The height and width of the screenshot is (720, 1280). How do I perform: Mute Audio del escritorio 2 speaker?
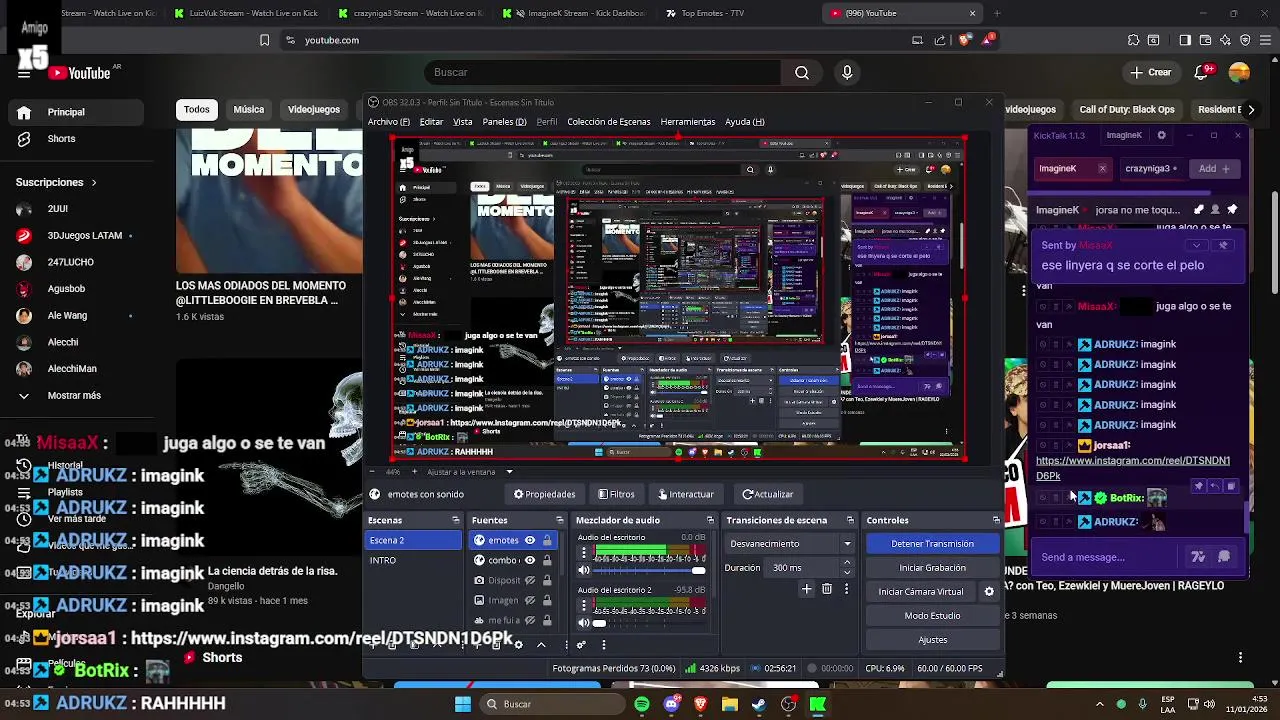point(584,623)
